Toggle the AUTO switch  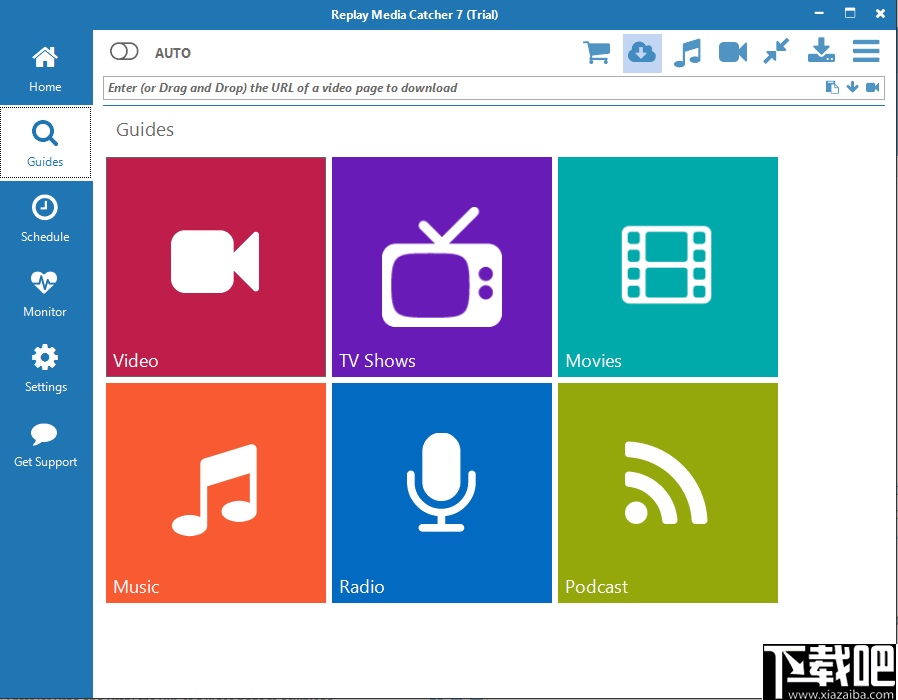click(x=124, y=52)
